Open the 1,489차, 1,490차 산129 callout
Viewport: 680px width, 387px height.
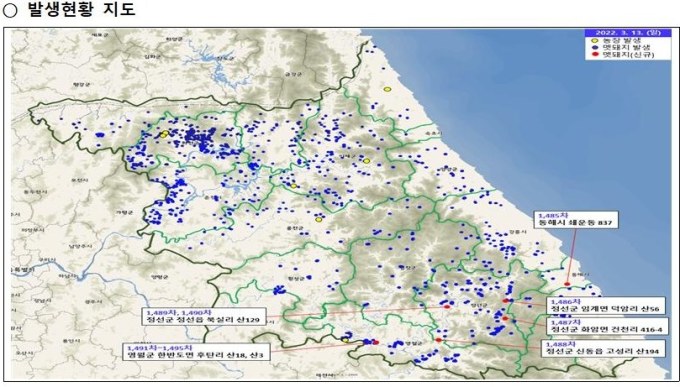[203, 316]
